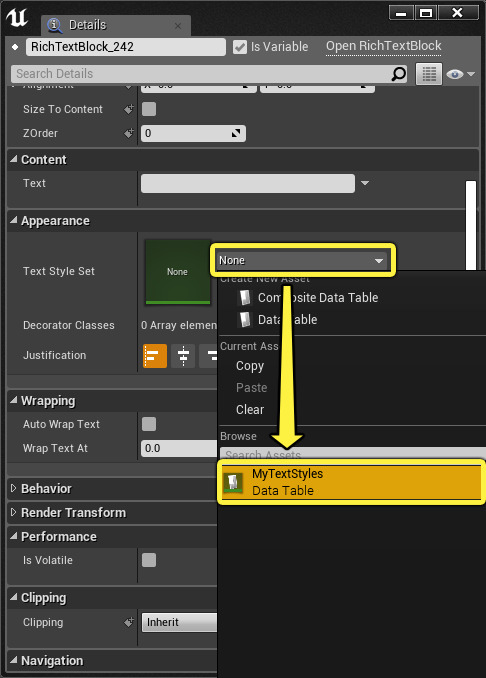
Task: Expand the Behavior section
Action: point(13,488)
